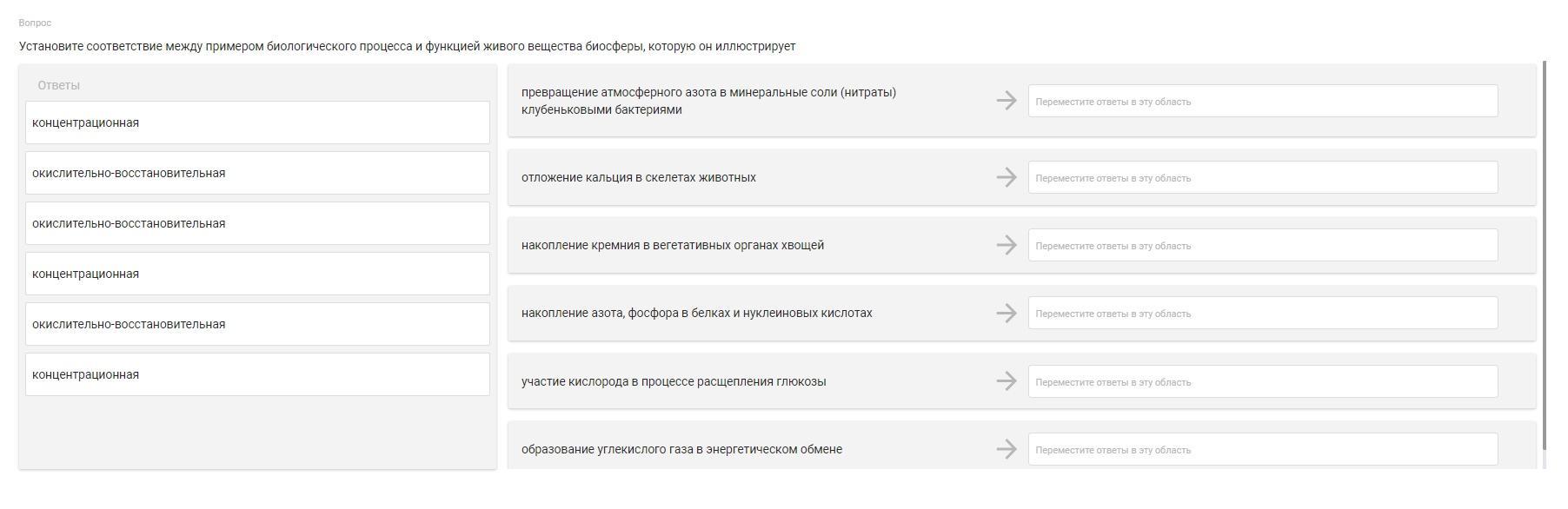Image resolution: width=1568 pixels, height=509 pixels.
Task: Select the topmost 'концентрационная' answer card
Action: 257,122
